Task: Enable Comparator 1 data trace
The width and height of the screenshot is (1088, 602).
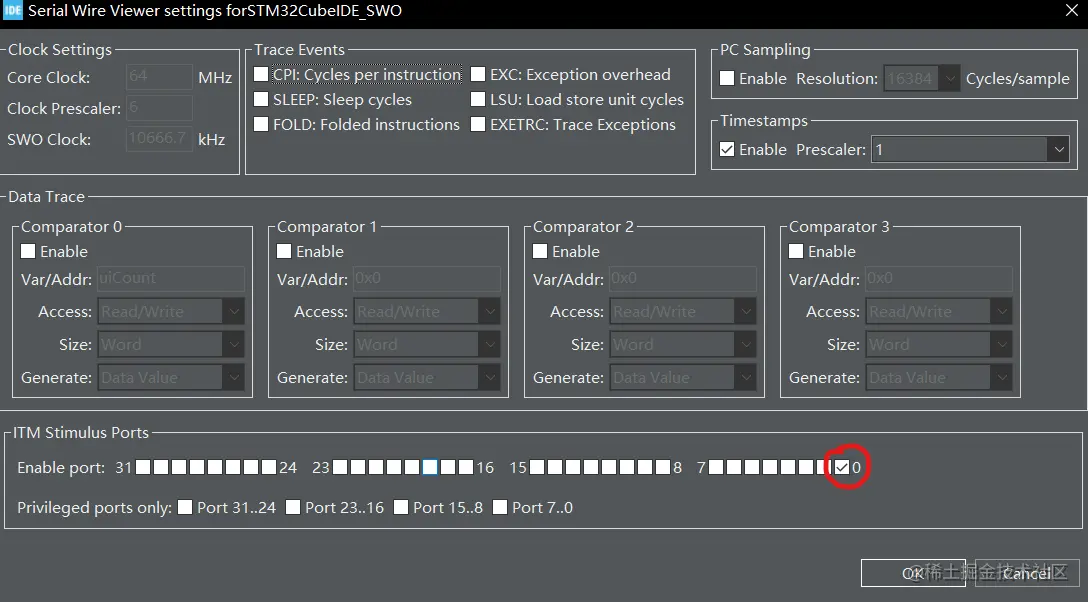Action: click(284, 251)
